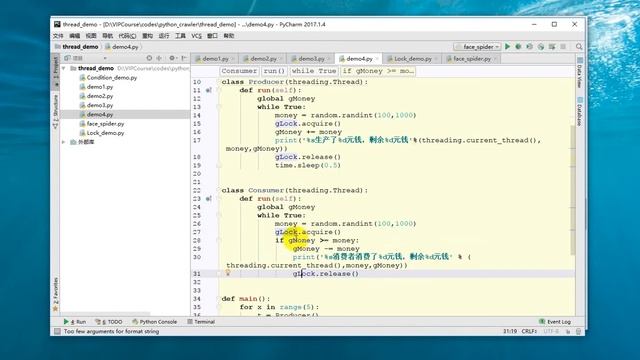Viewport: 640px width, 360px height.
Task: Open the 编辑 (Edit) menu
Action: tap(75, 36)
